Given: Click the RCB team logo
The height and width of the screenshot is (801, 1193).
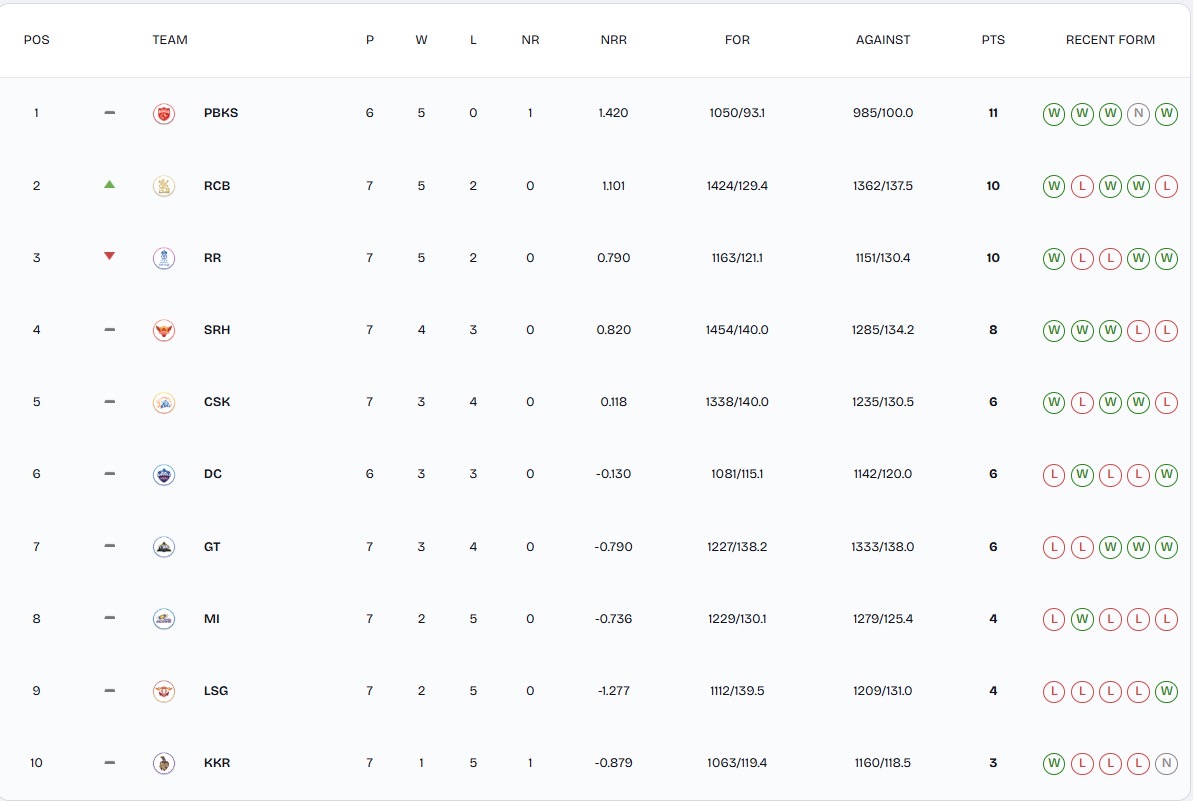Looking at the screenshot, I should pos(164,186).
